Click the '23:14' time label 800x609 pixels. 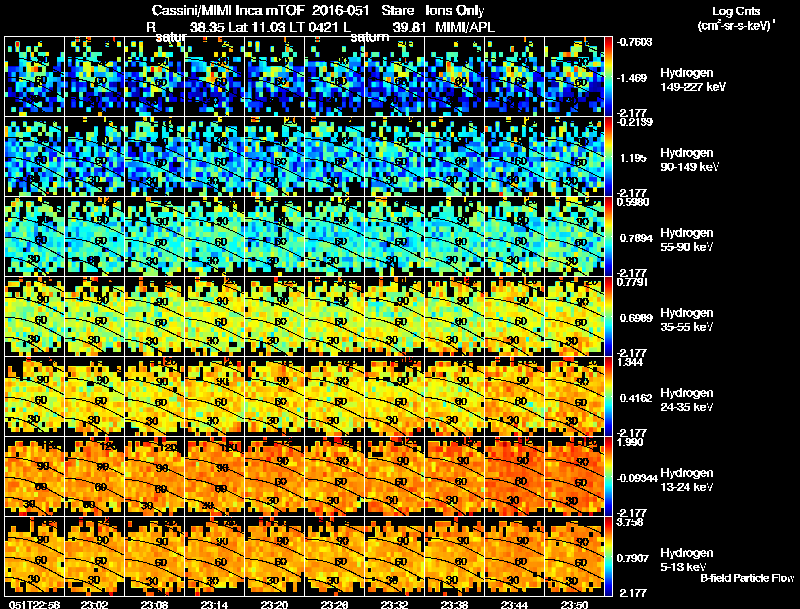tap(214, 604)
